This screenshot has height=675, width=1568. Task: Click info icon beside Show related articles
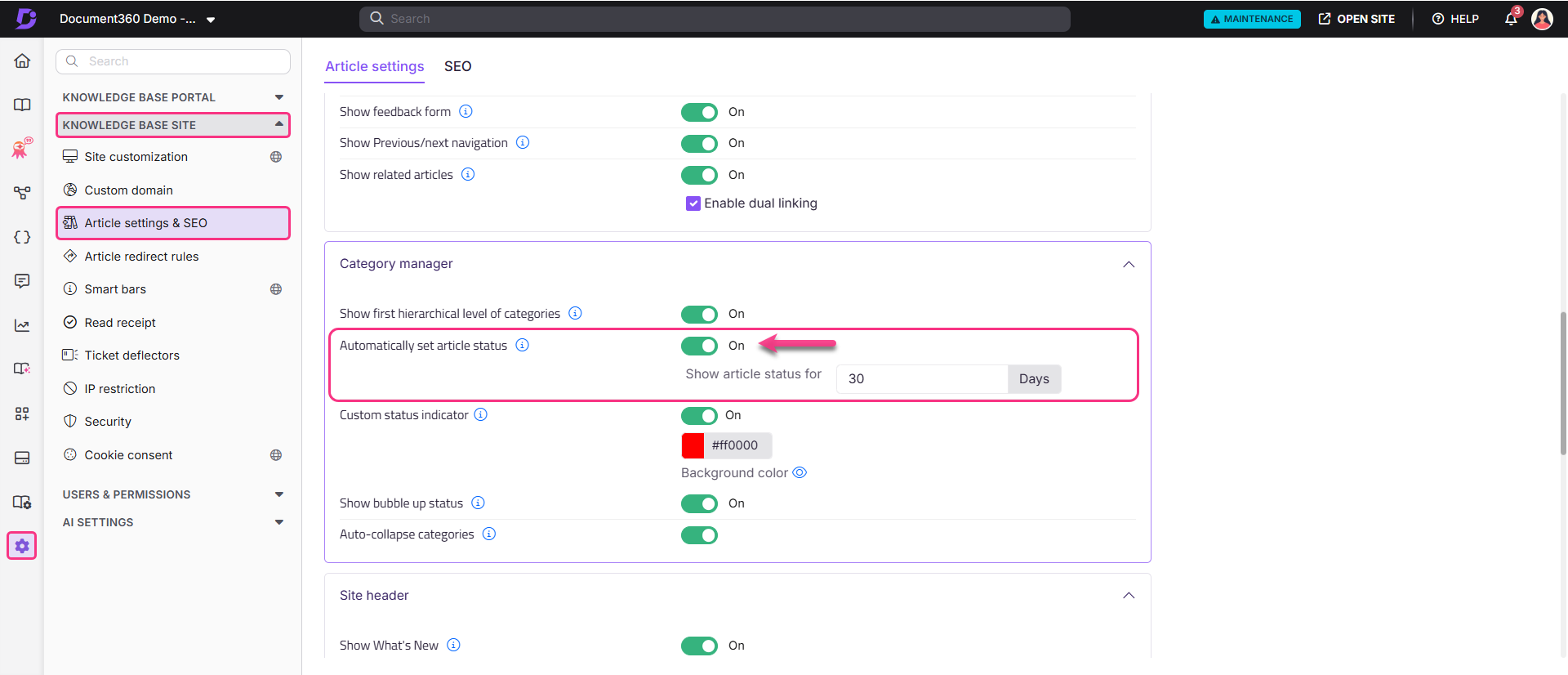468,174
